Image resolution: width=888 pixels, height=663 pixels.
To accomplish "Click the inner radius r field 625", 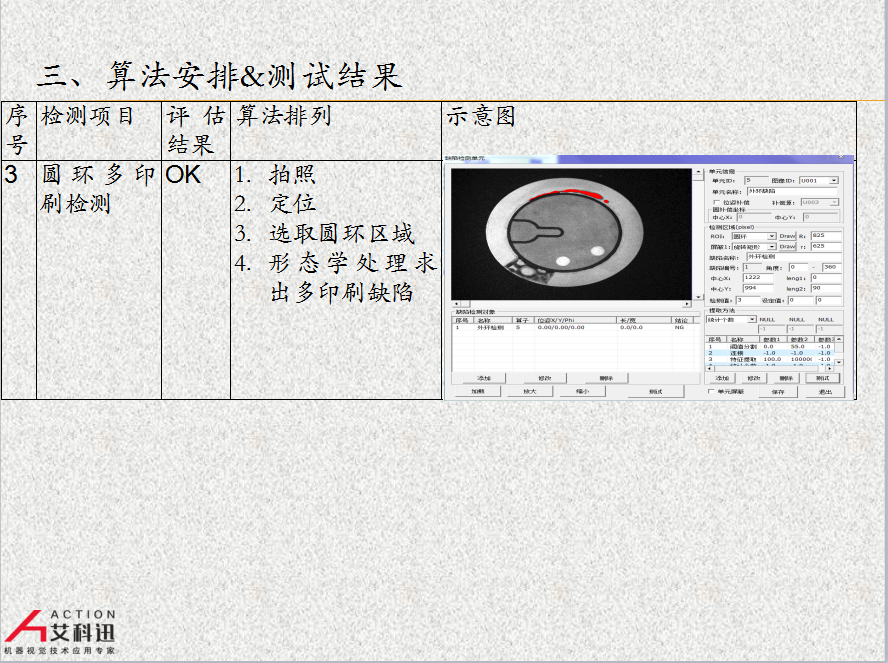I will (826, 246).
